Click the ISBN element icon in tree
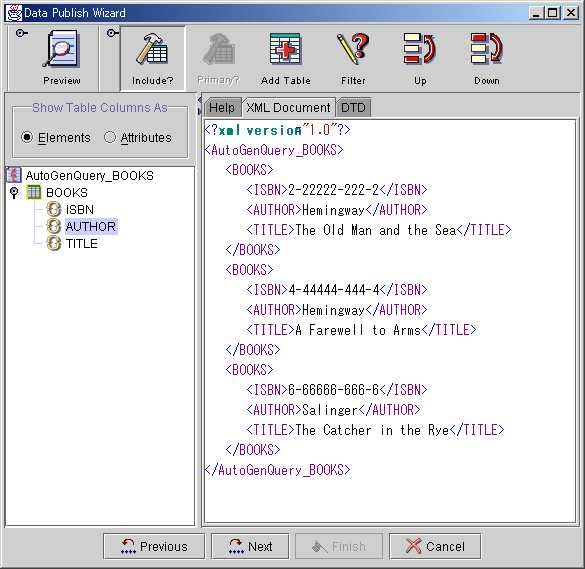 pyautogui.click(x=54, y=209)
